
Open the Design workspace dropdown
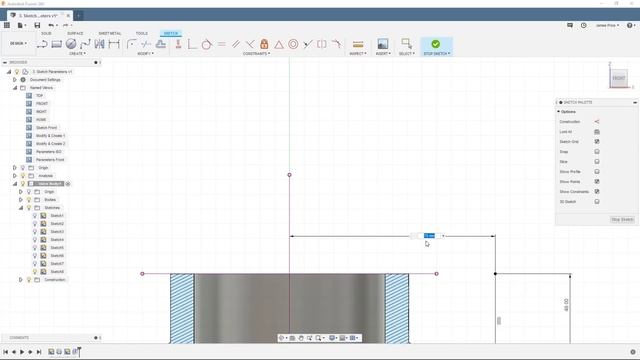[18, 43]
